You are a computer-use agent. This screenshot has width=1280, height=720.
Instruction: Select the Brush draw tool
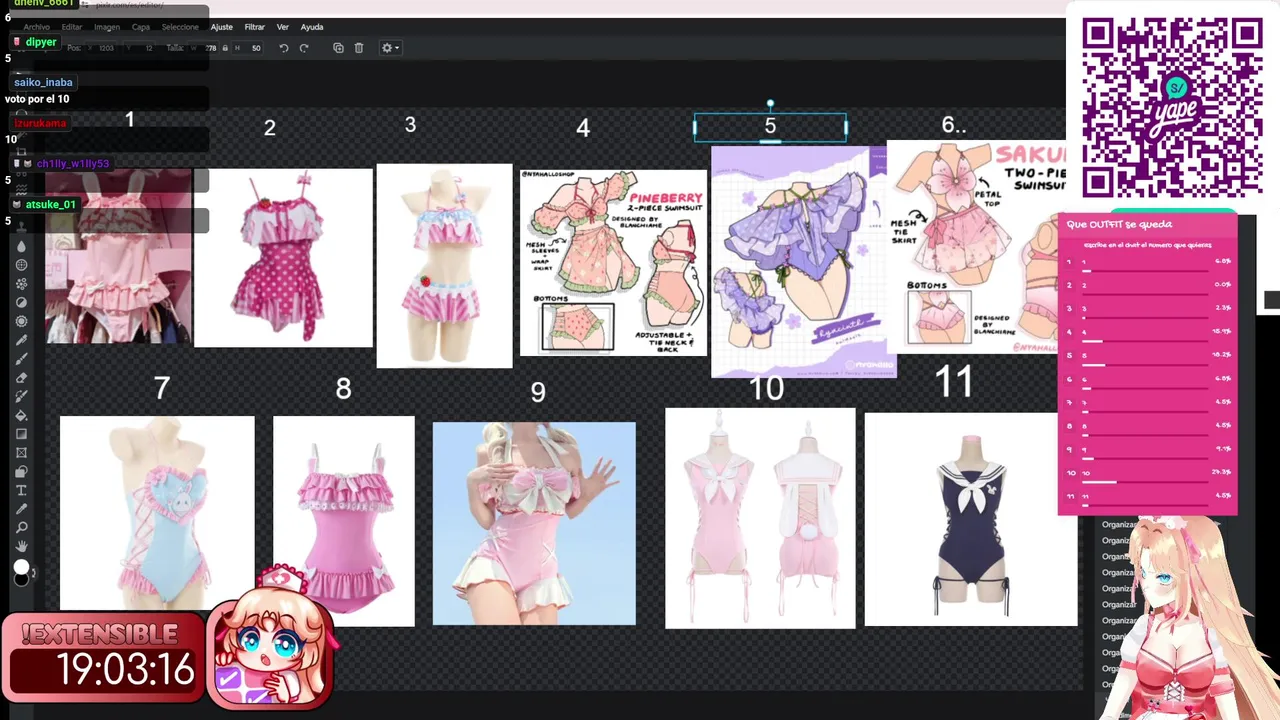coord(21,359)
